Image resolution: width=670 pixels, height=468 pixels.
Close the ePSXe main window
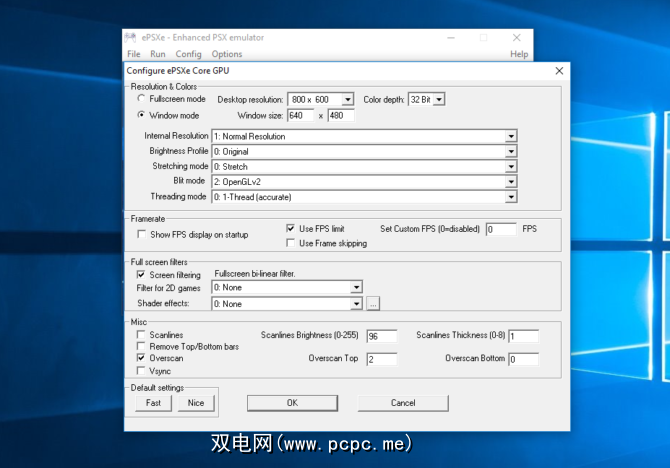517,38
